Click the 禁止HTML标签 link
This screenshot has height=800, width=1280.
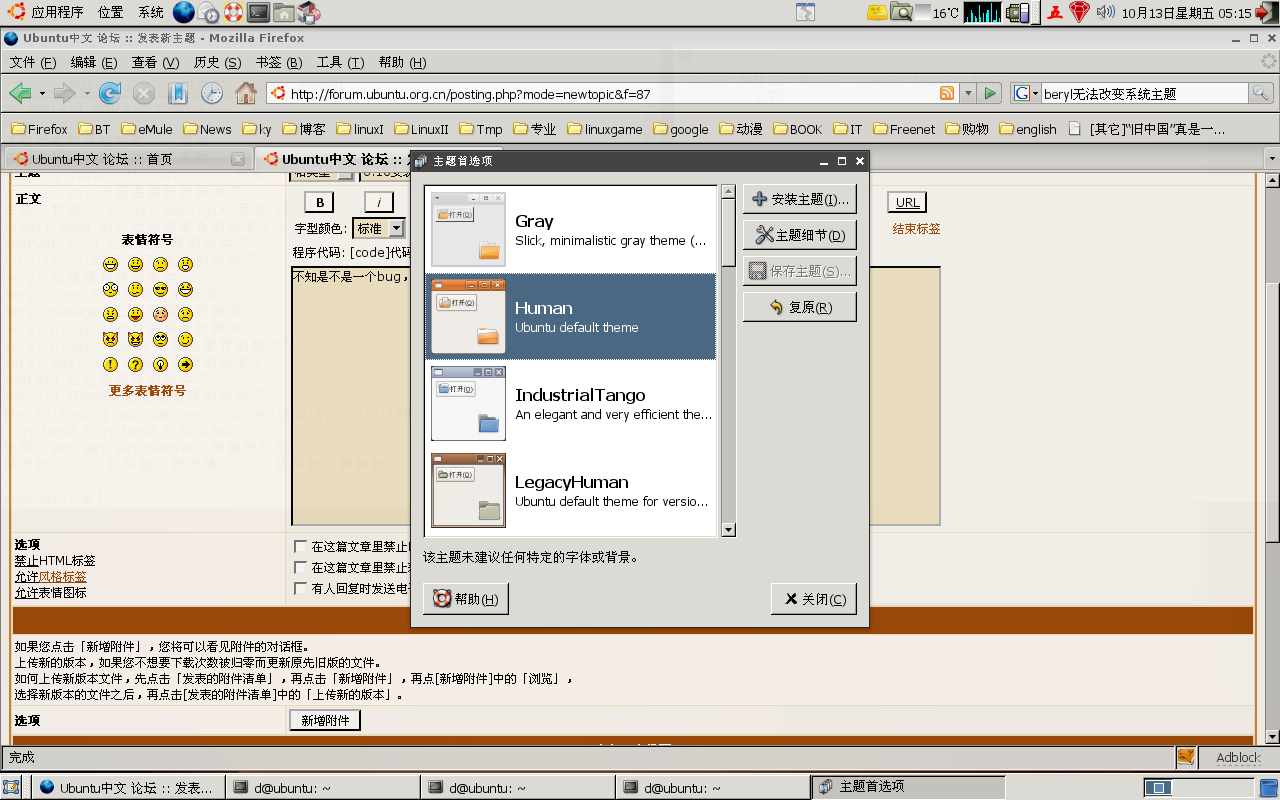coord(55,561)
